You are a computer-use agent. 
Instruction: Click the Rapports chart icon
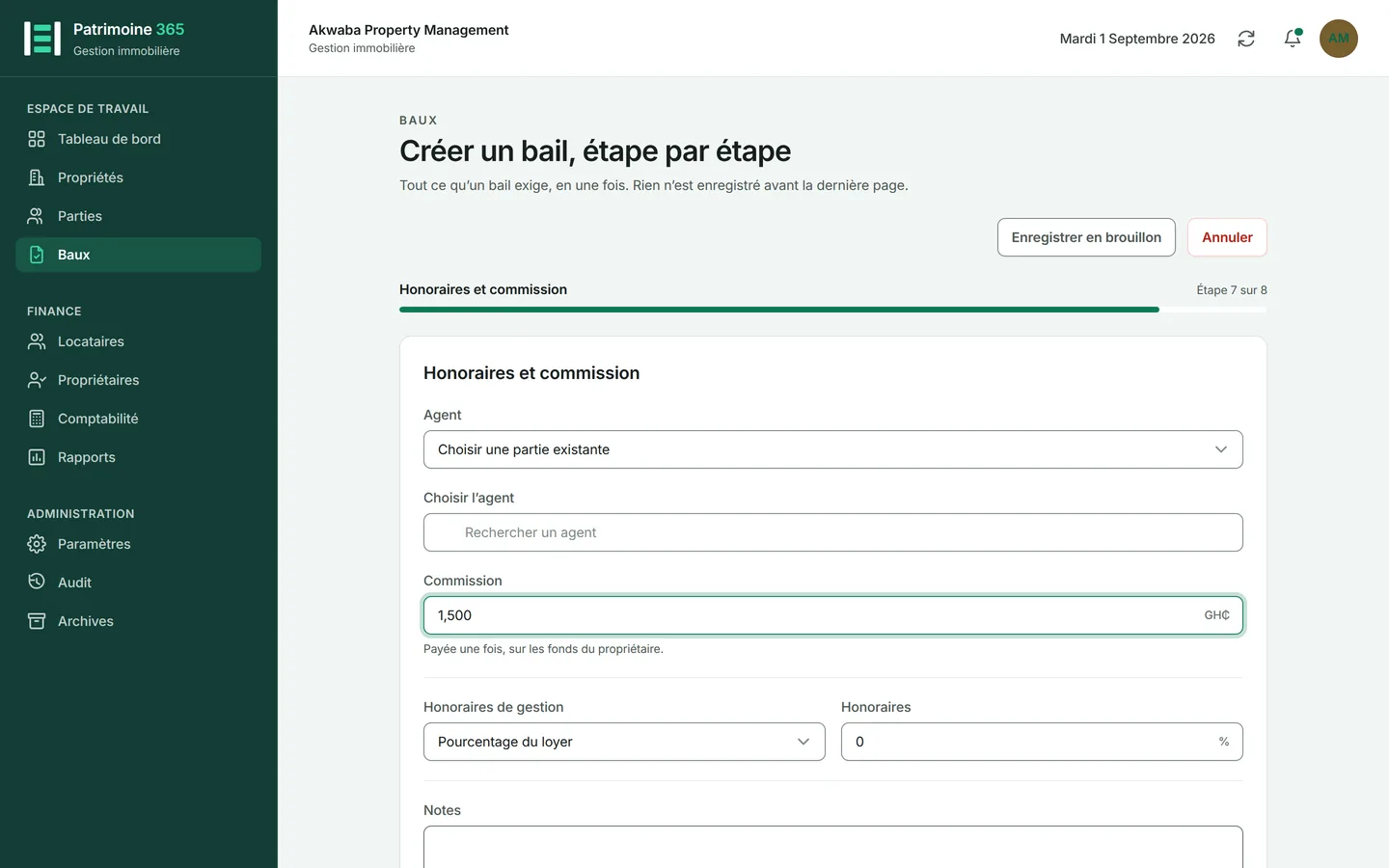37,457
